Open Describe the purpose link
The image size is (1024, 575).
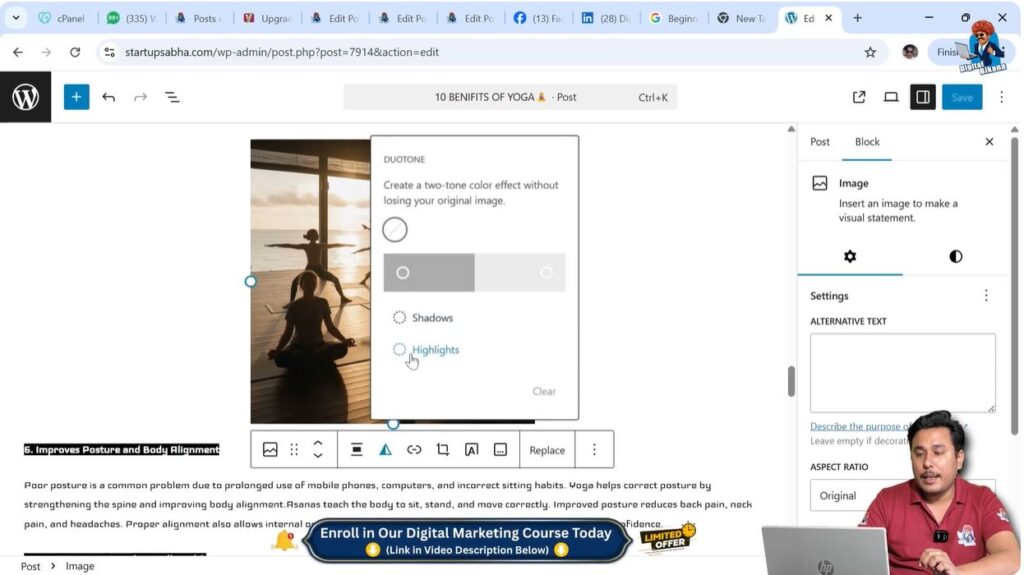(x=861, y=426)
